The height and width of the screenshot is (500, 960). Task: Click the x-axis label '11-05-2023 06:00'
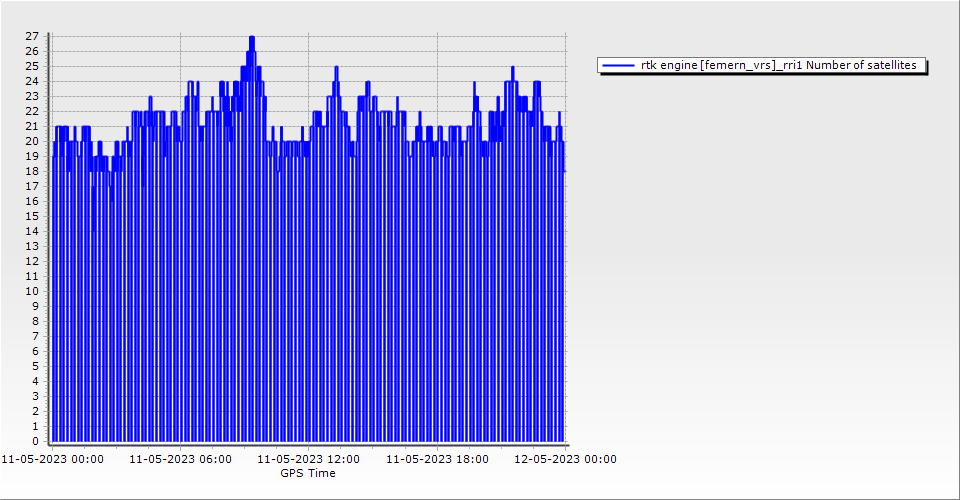pos(181,459)
